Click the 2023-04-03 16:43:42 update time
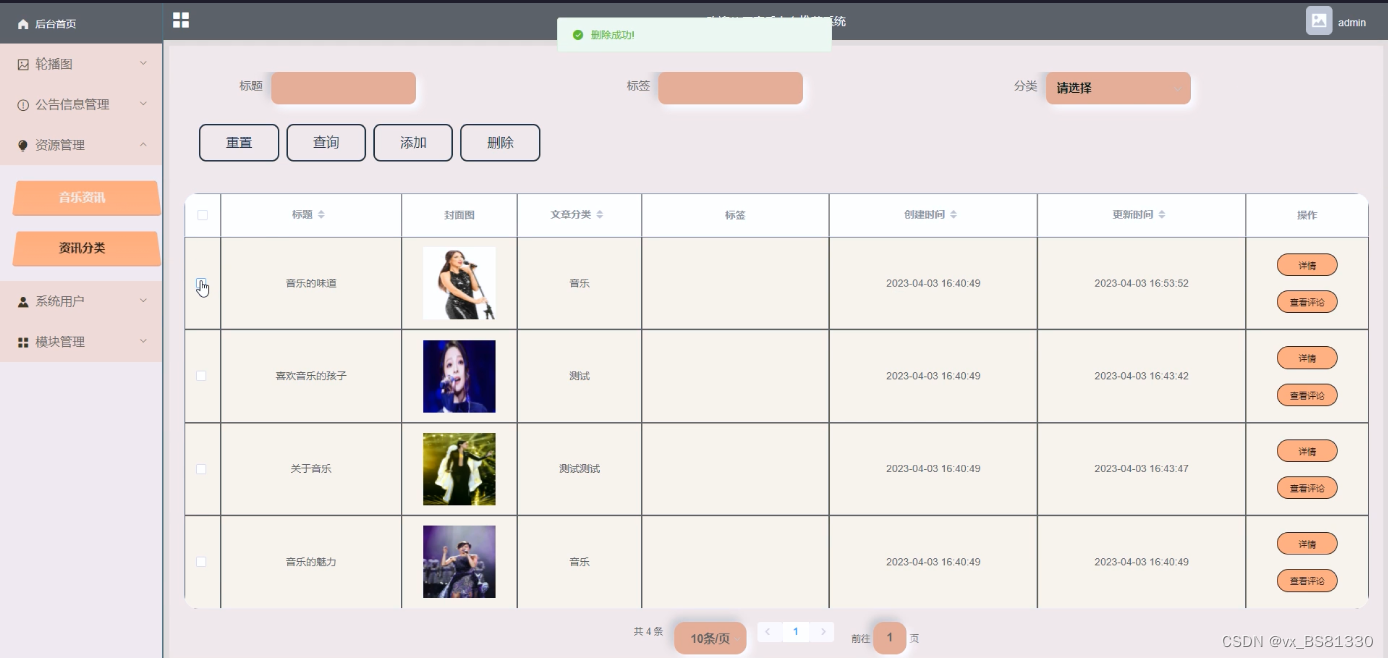This screenshot has height=658, width=1388. (x=1141, y=376)
